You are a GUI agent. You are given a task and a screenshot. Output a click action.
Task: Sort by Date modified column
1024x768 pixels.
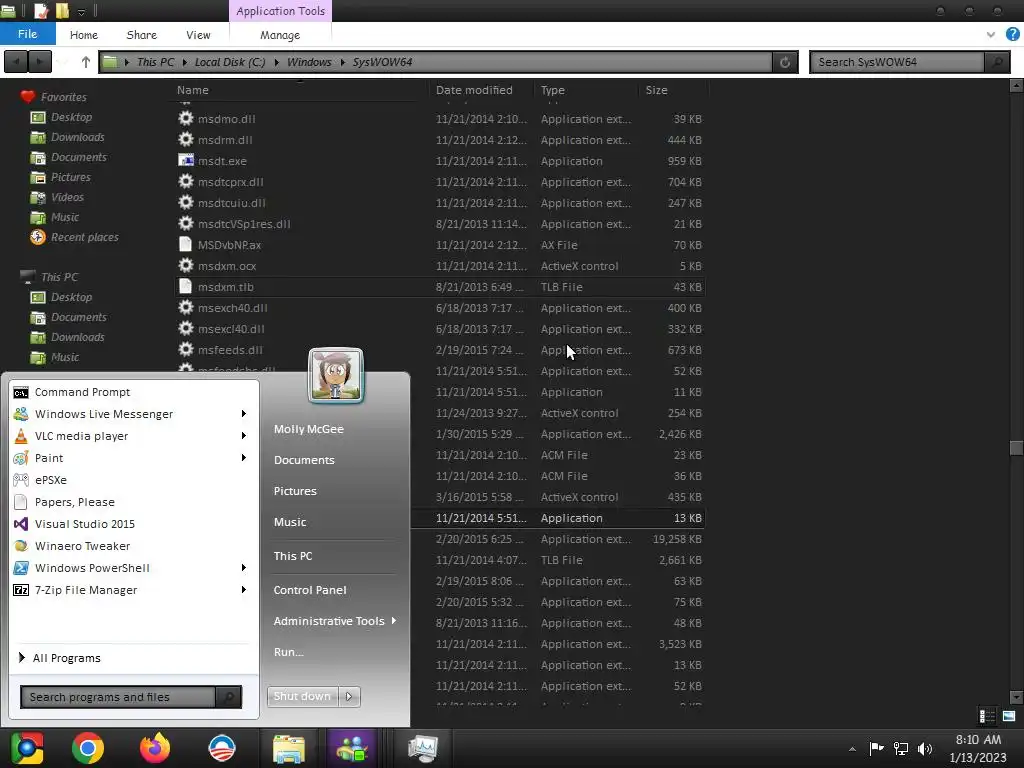tap(474, 90)
